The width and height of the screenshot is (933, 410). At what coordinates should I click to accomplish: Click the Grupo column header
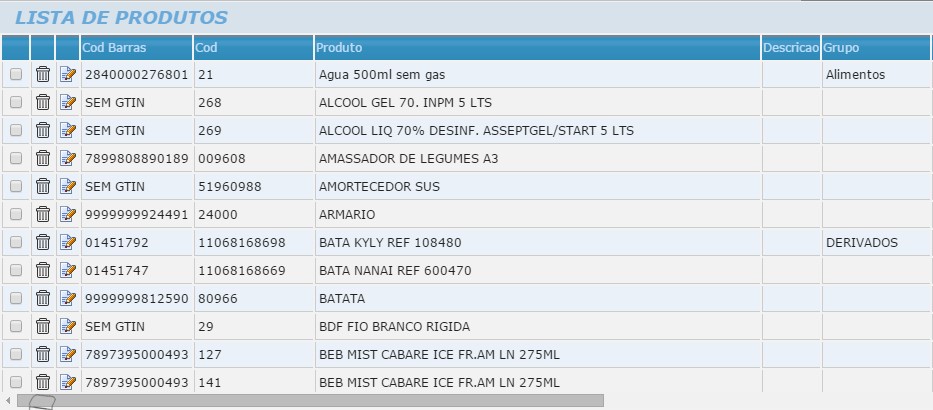pos(841,48)
